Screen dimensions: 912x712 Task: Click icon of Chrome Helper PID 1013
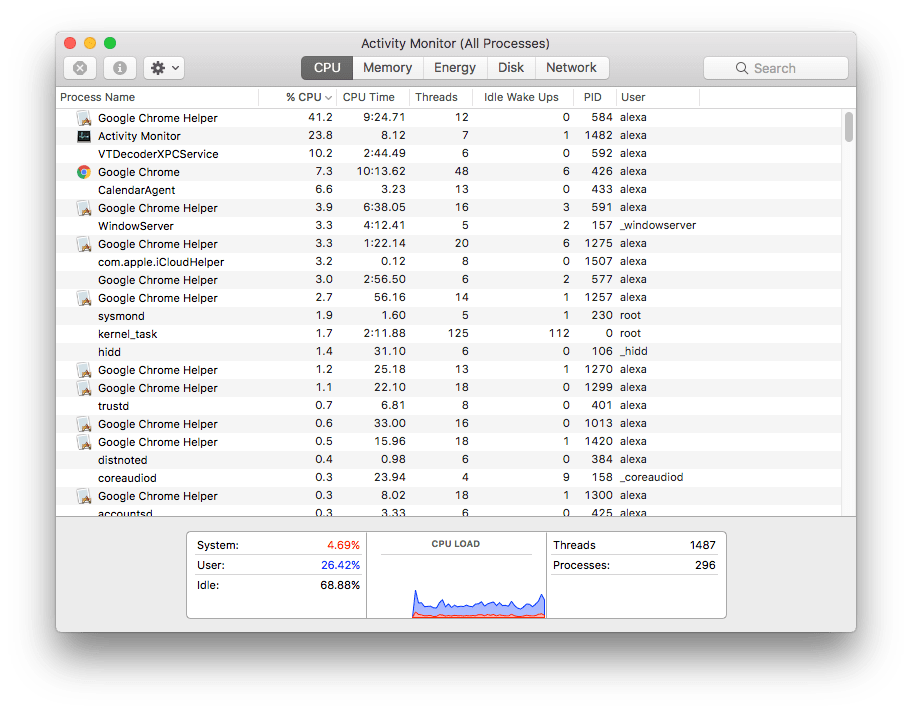point(84,425)
